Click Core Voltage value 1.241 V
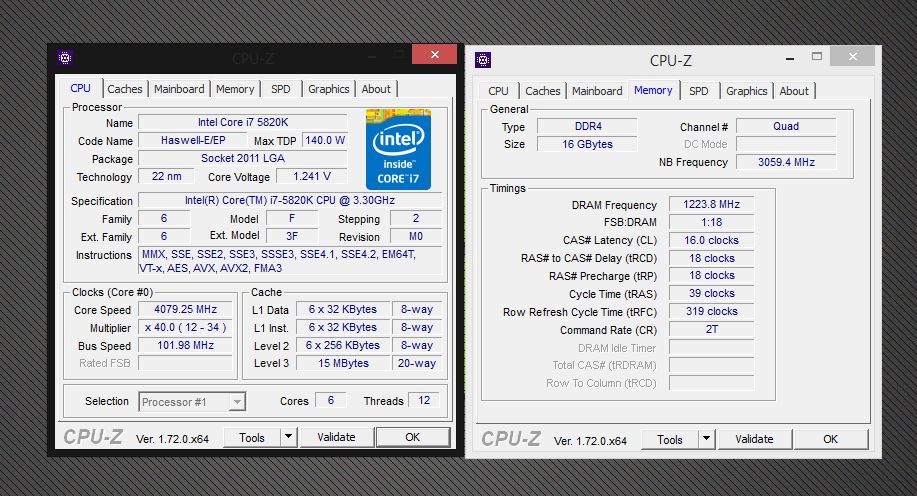 point(312,176)
